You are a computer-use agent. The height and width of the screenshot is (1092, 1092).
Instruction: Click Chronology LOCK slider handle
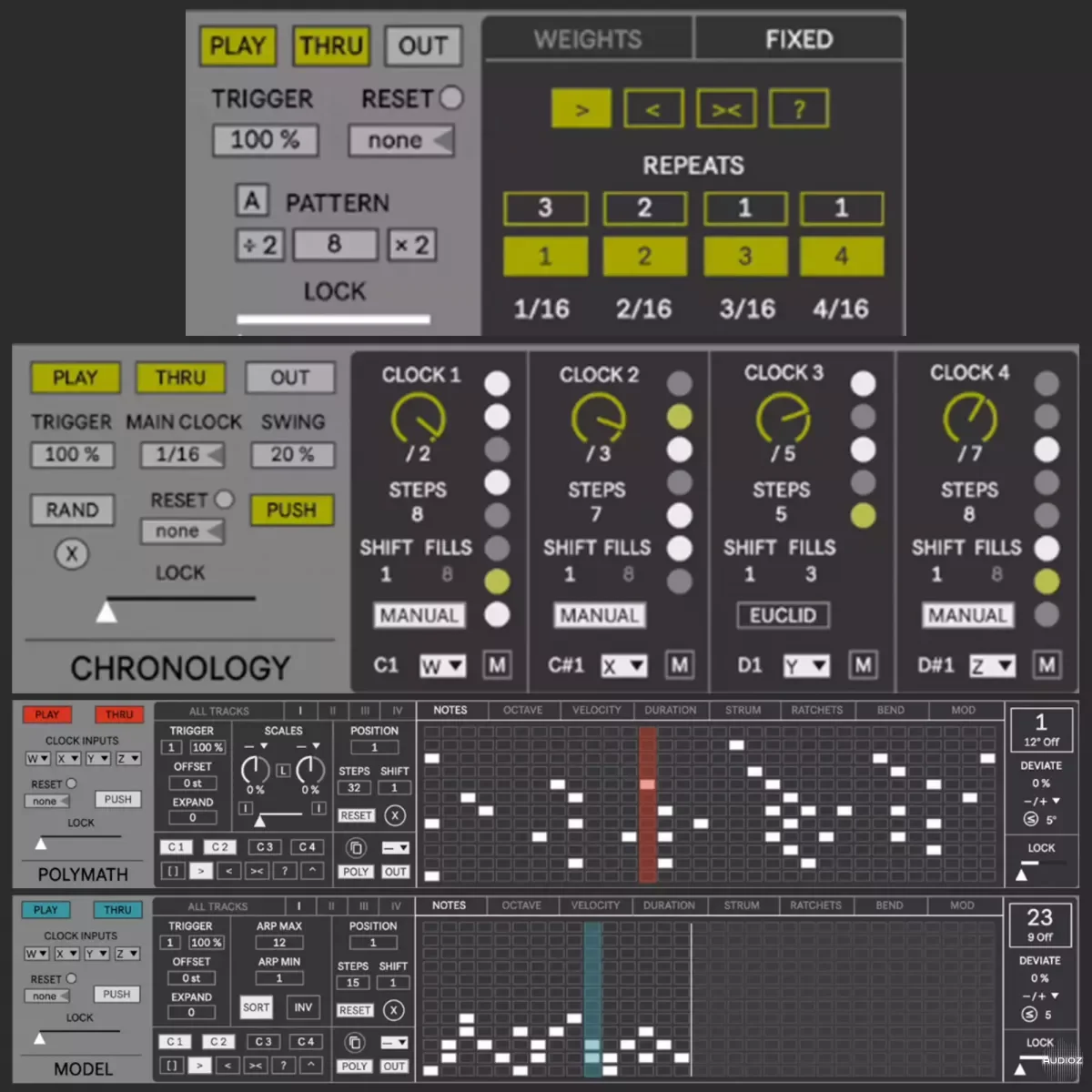[106, 612]
